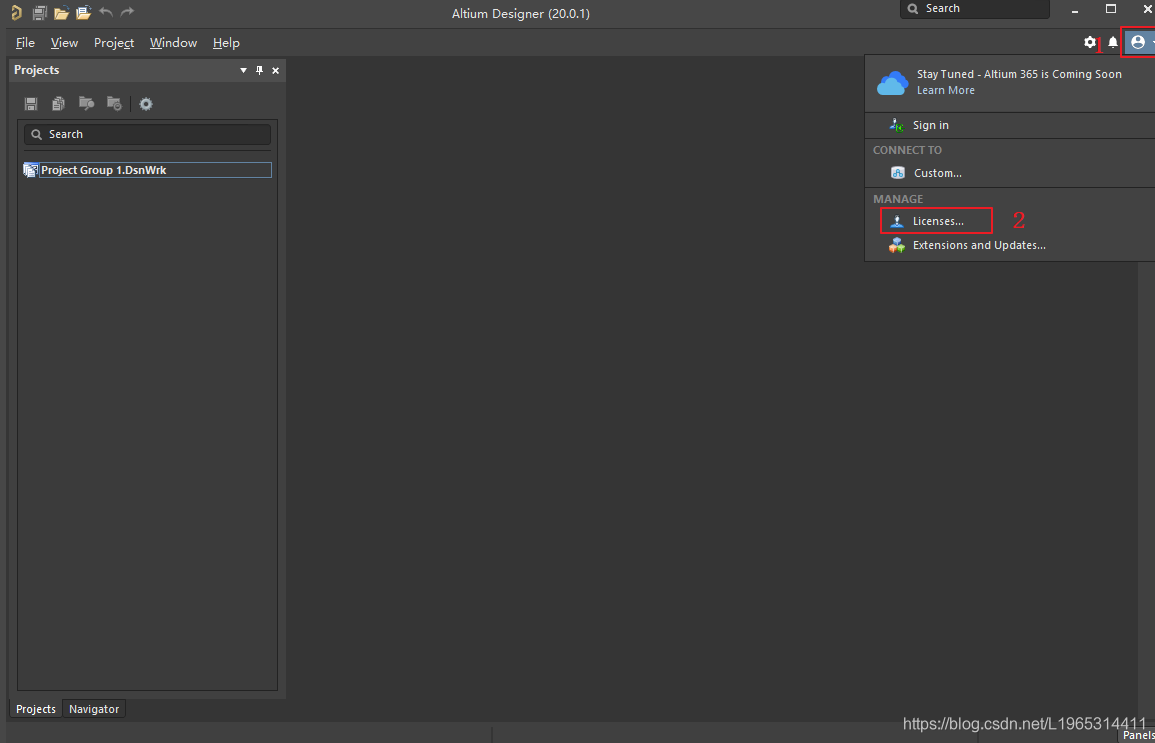This screenshot has width=1155, height=743.
Task: Toggle pin on the Projects panel
Action: (259, 71)
